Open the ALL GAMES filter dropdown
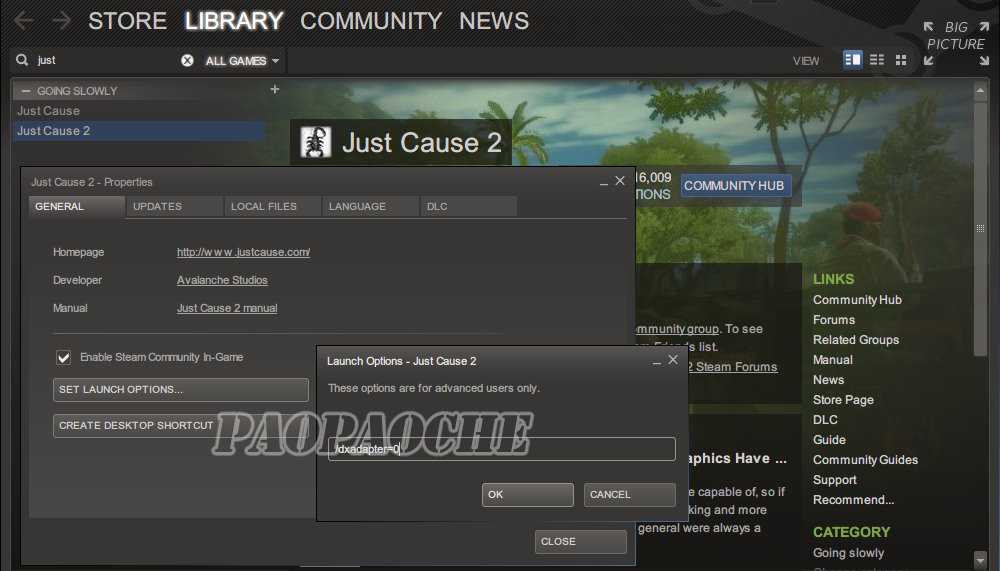The height and width of the screenshot is (571, 1000). click(242, 61)
